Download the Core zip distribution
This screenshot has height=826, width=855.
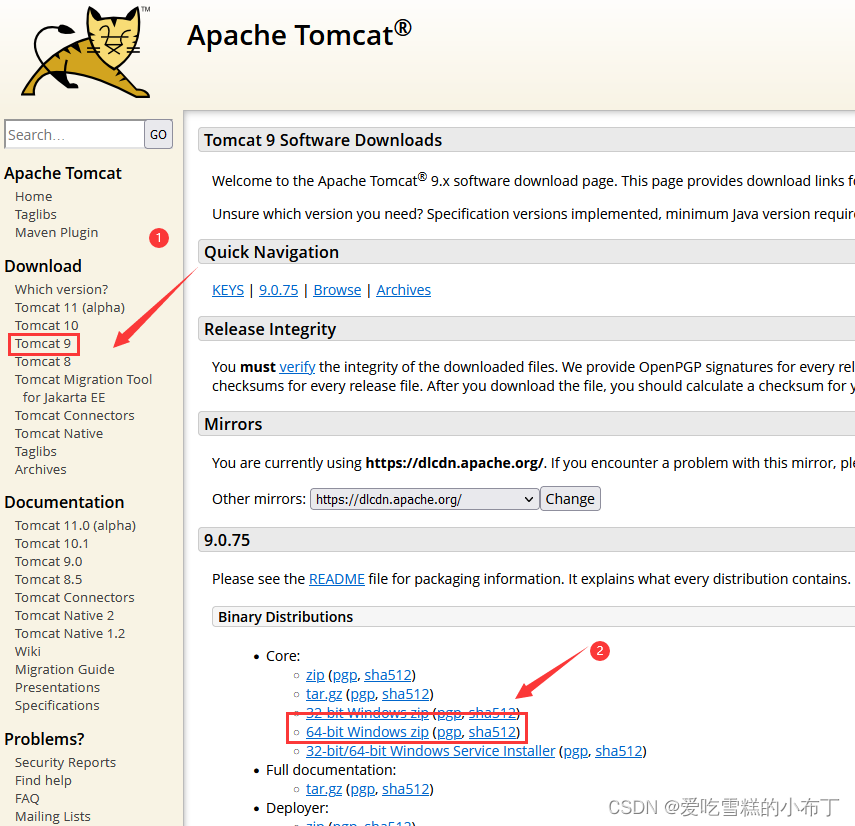(315, 675)
